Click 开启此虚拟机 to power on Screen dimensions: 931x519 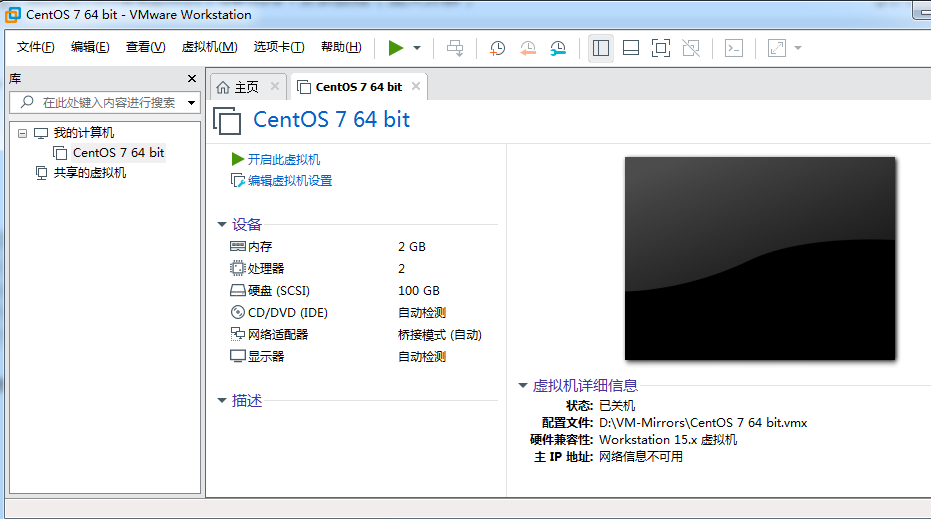tap(283, 159)
